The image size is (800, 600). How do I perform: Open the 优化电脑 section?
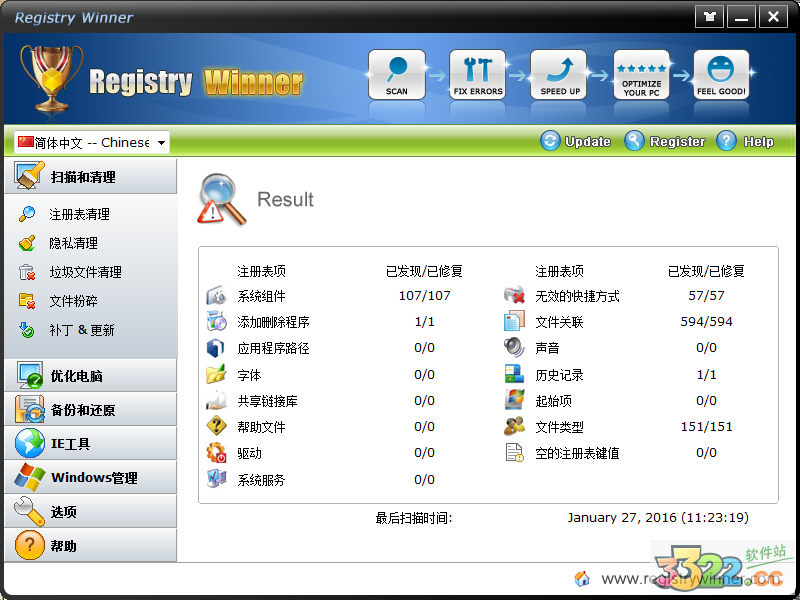tap(90, 376)
